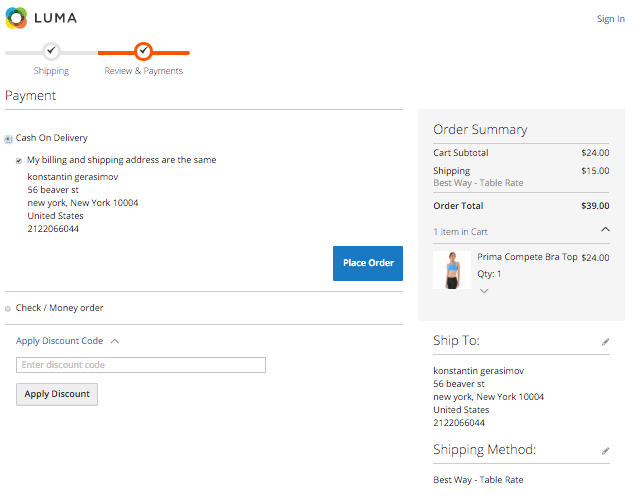Edit the Ship To address pencil icon
Image resolution: width=638 pixels, height=503 pixels.
605,342
